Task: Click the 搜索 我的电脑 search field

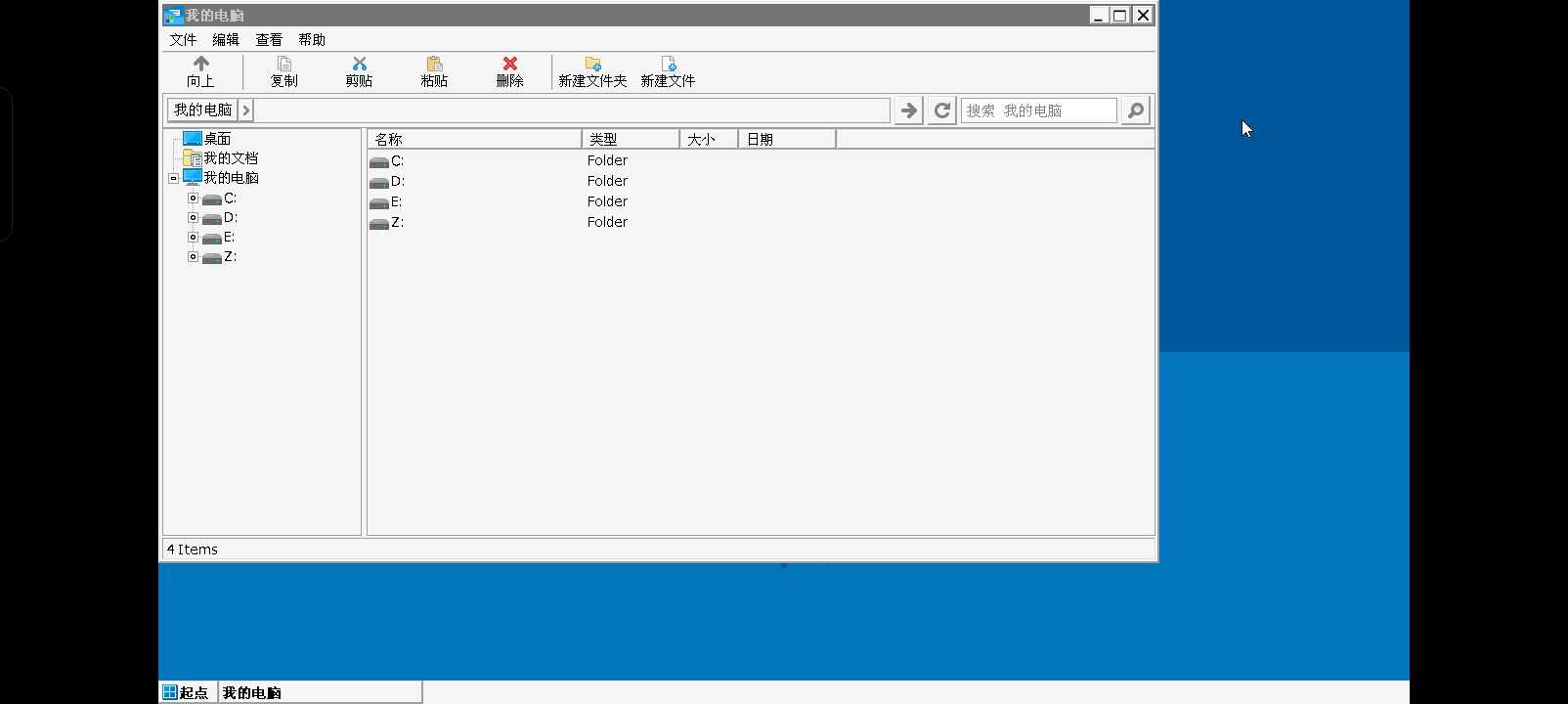Action: tap(1038, 110)
